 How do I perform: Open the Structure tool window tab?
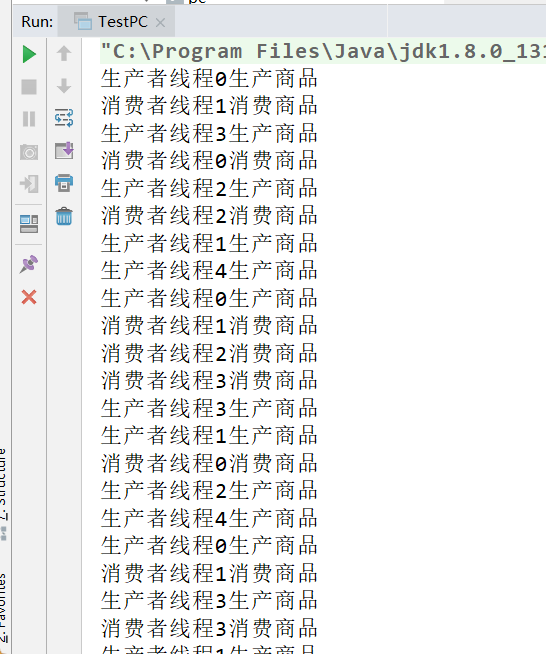(3, 494)
